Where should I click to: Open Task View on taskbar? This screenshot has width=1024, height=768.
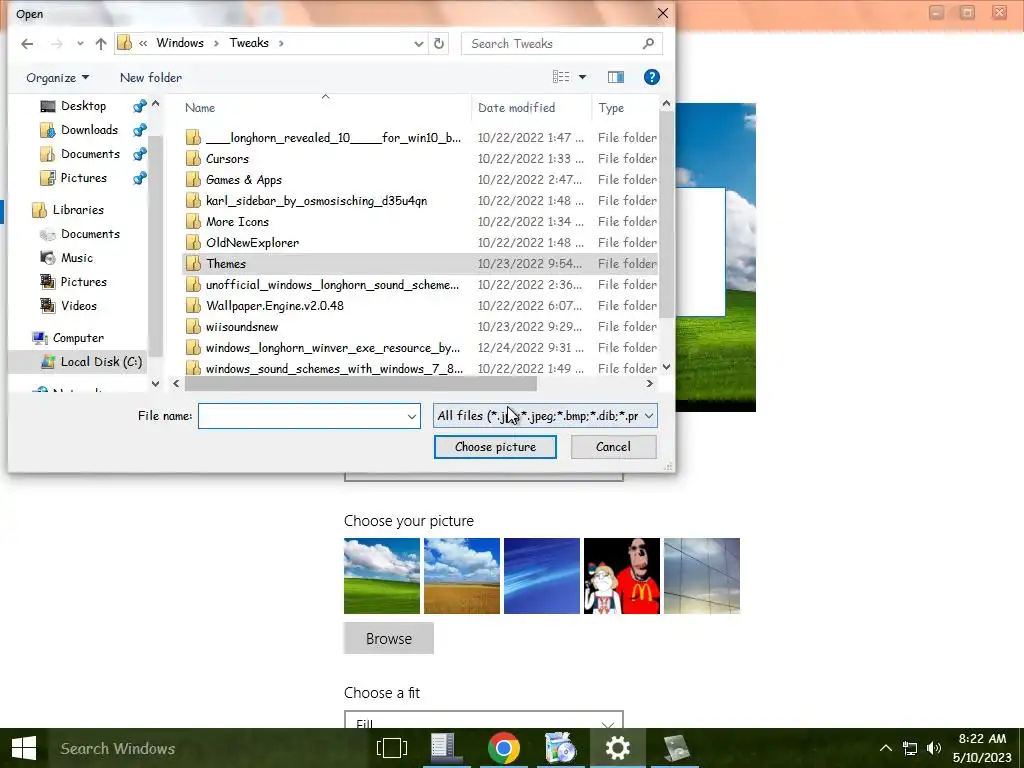click(x=392, y=748)
